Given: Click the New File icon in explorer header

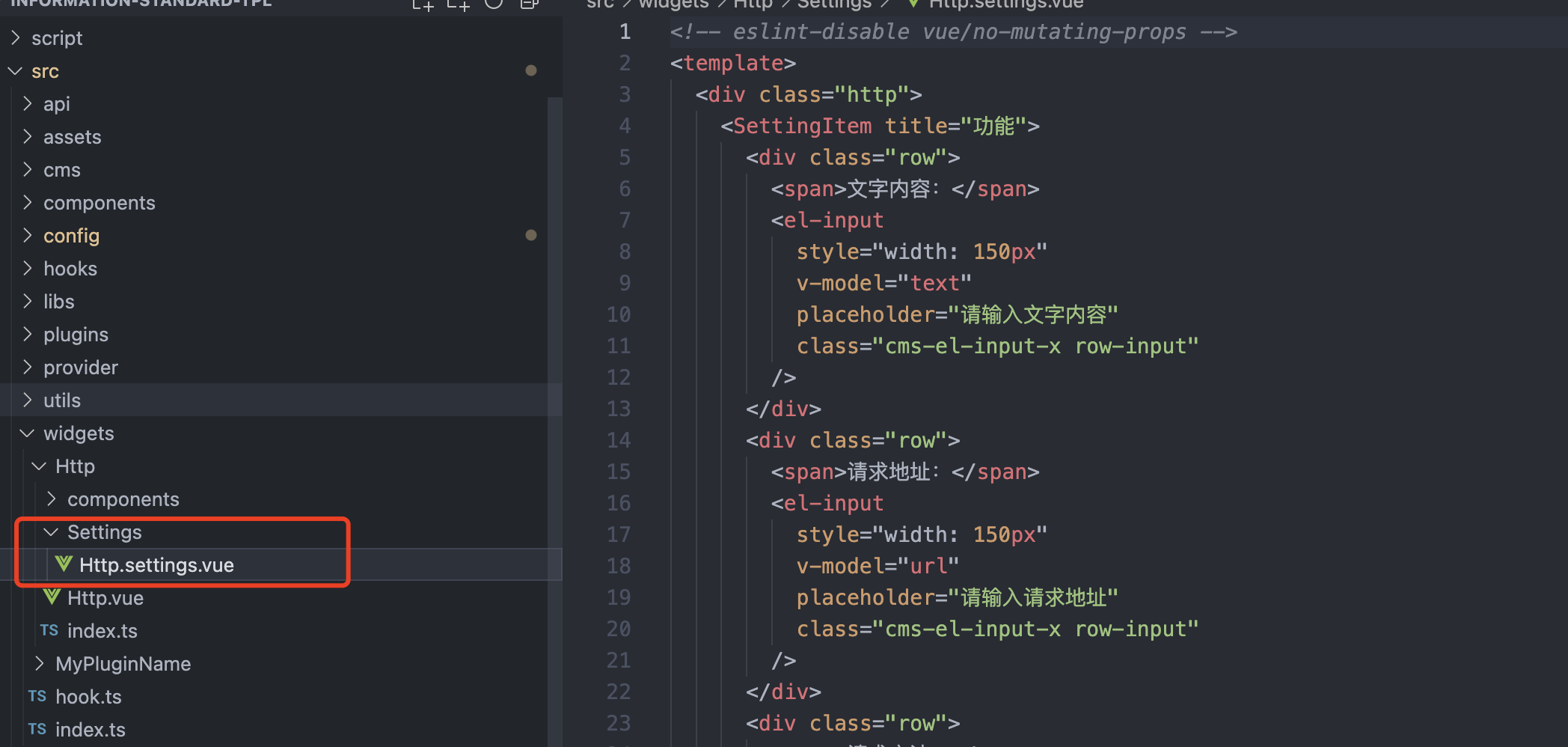Looking at the screenshot, I should tap(423, 4).
